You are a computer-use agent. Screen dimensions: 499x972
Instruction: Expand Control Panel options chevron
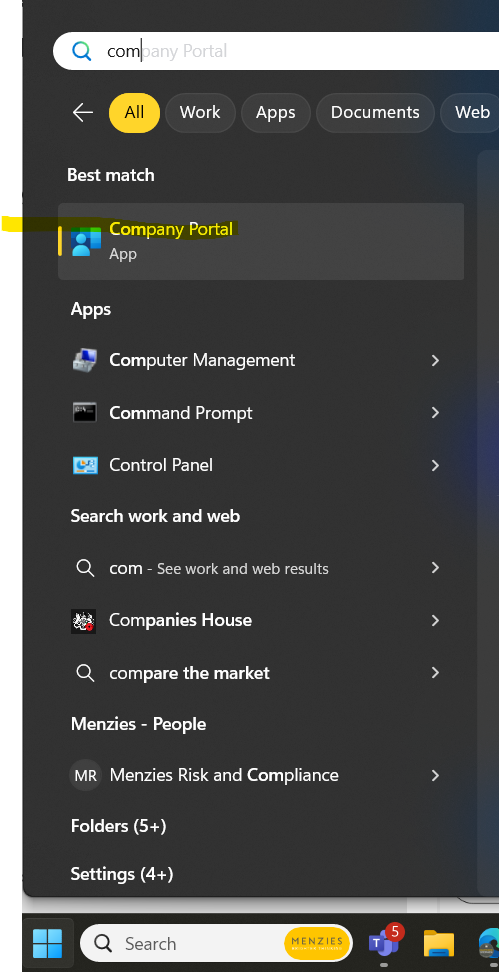click(x=435, y=466)
